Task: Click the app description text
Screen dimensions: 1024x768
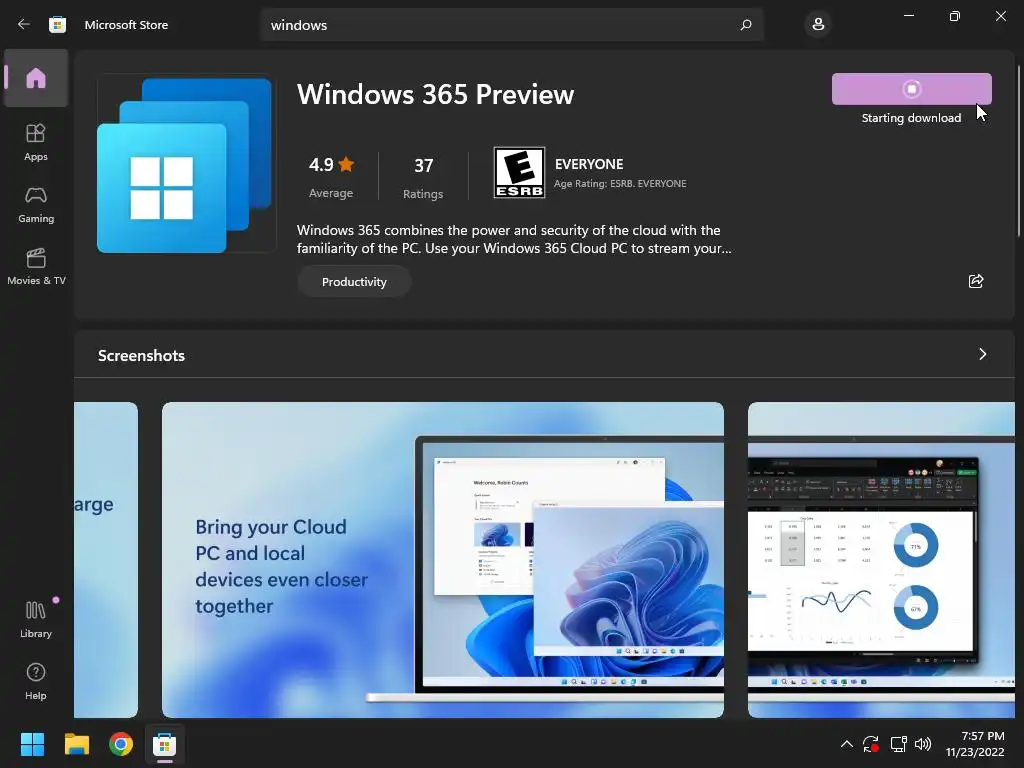Action: (514, 239)
